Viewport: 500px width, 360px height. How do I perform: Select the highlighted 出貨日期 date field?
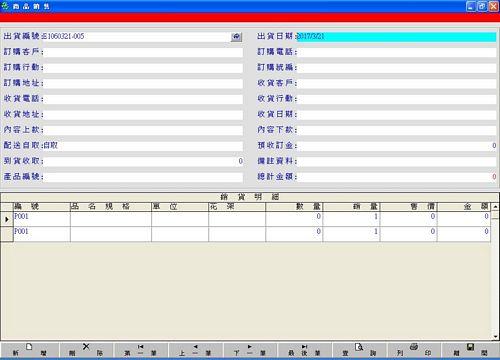point(396,36)
